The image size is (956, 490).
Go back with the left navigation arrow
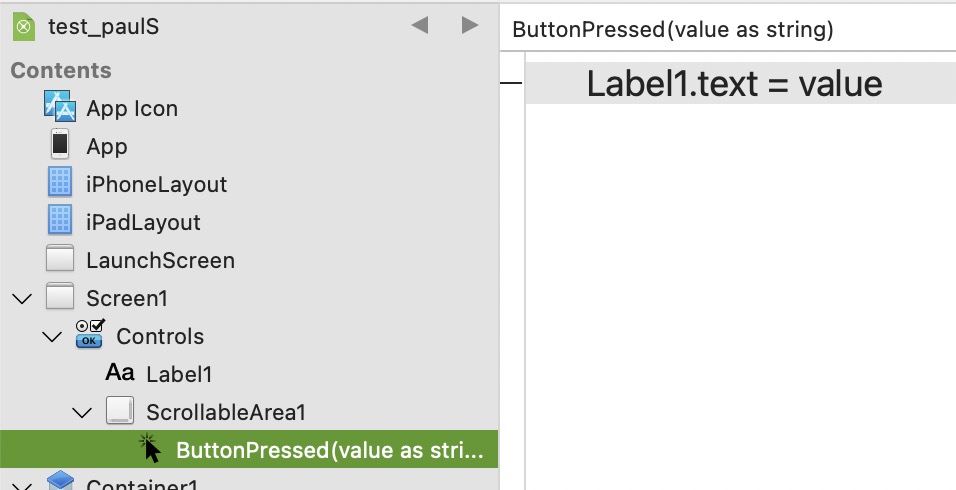pyautogui.click(x=421, y=26)
